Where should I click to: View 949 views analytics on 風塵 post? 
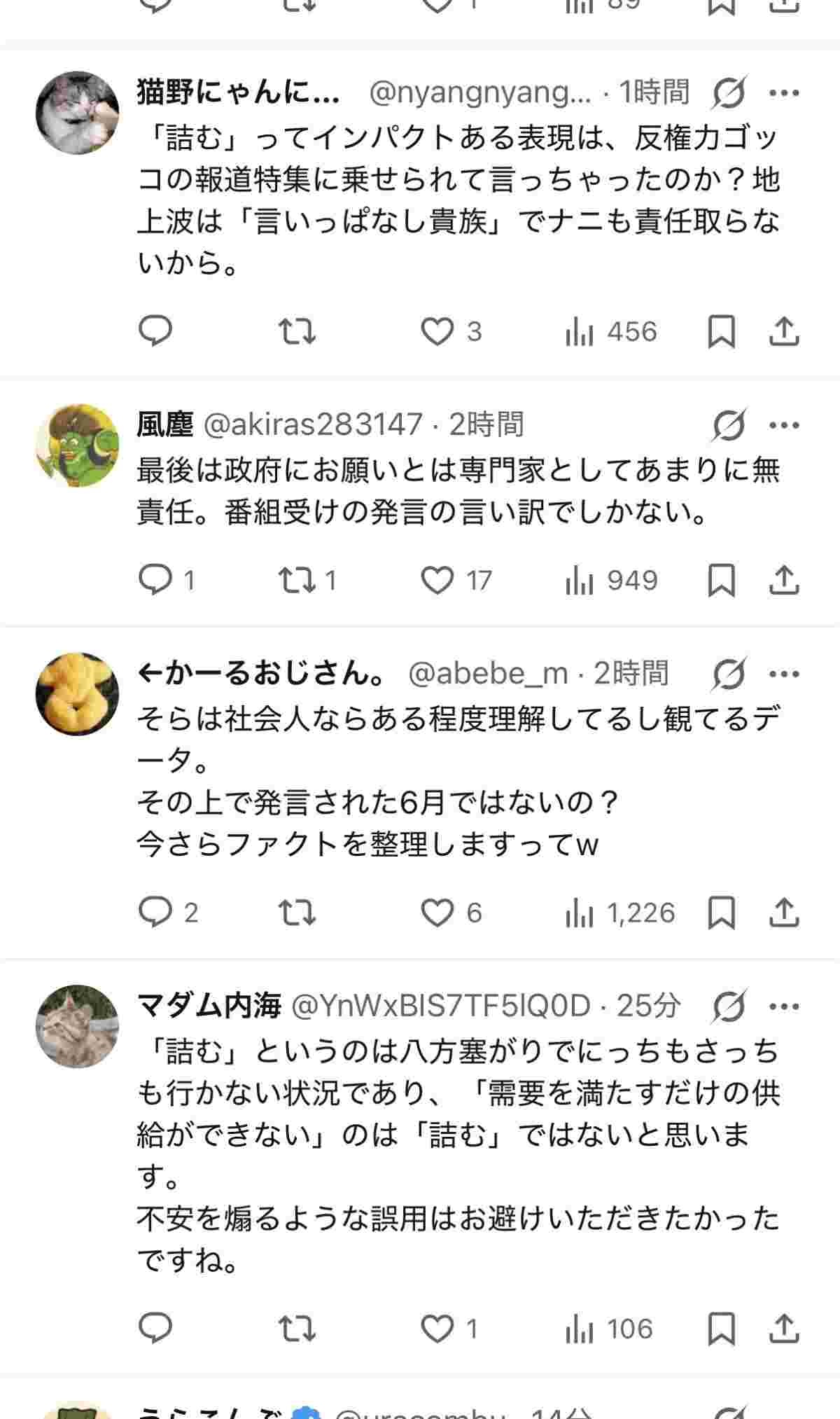pos(611,581)
